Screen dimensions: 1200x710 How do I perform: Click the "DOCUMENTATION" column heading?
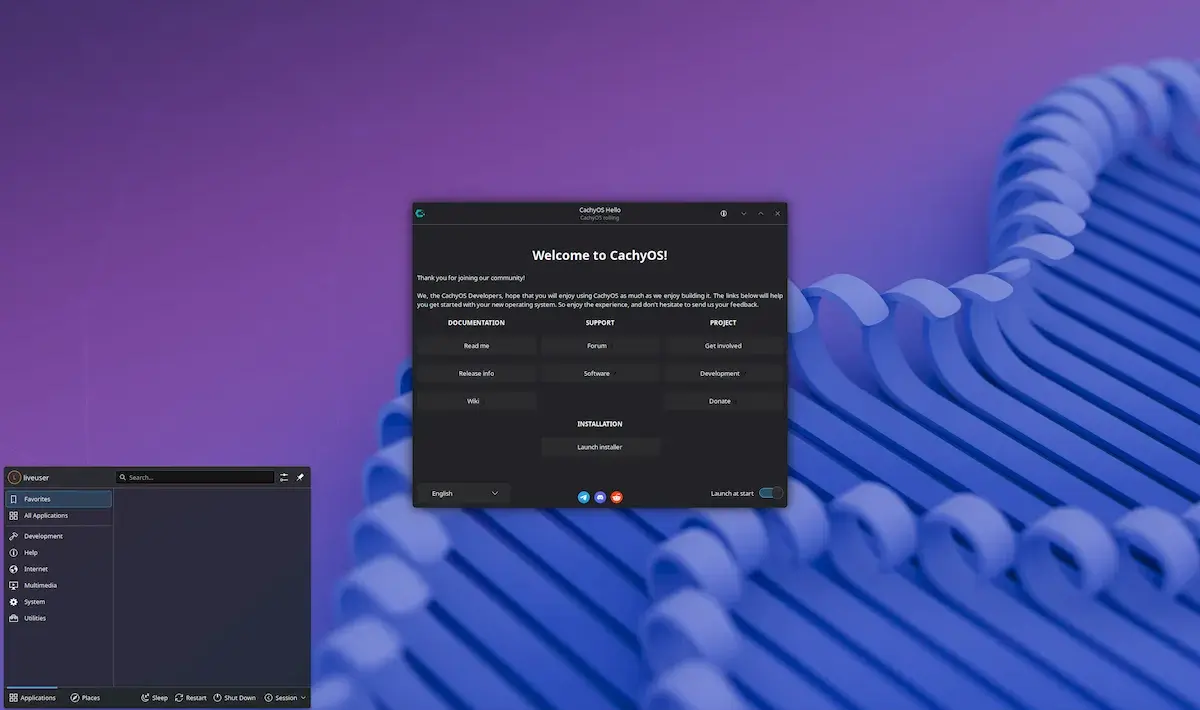(476, 323)
